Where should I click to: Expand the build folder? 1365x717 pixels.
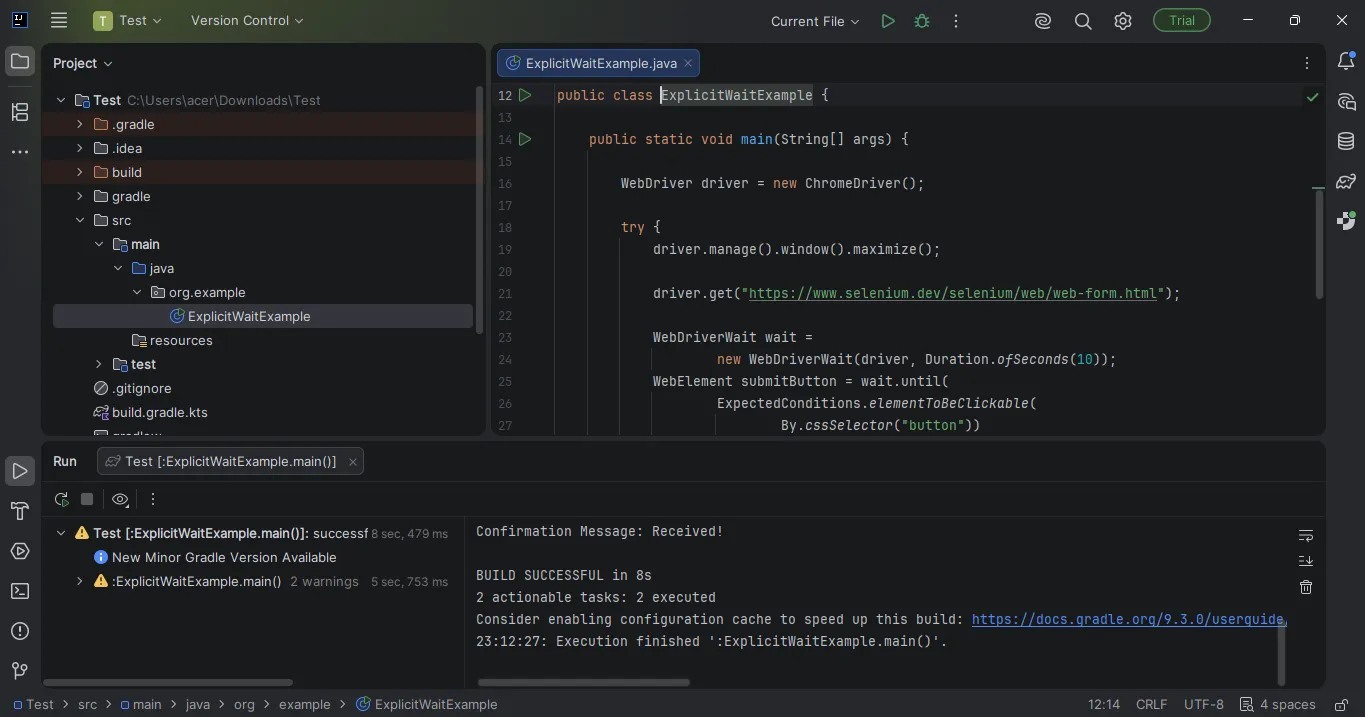pyautogui.click(x=80, y=172)
